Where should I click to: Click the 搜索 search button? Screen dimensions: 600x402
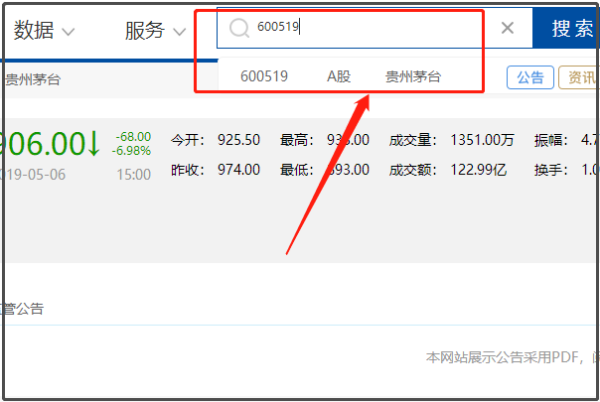566,28
